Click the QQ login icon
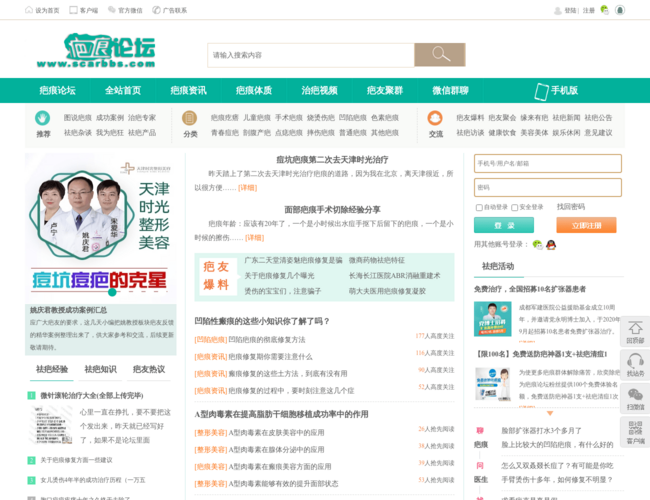 click(x=550, y=244)
